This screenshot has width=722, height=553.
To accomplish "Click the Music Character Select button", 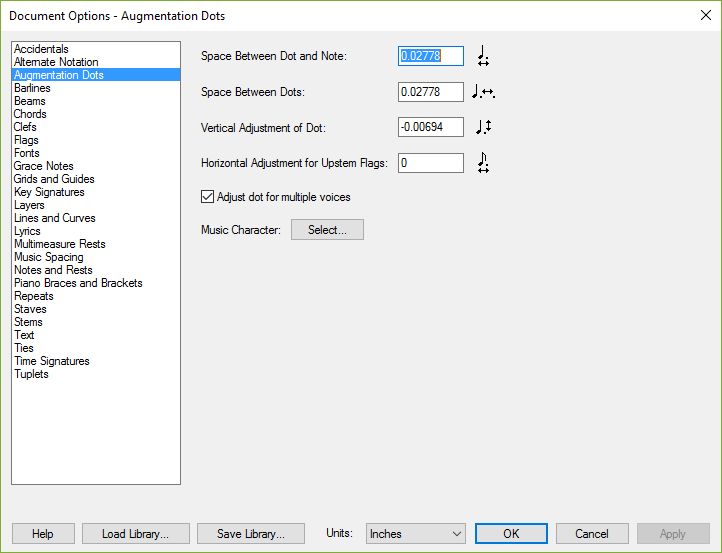I will click(327, 229).
